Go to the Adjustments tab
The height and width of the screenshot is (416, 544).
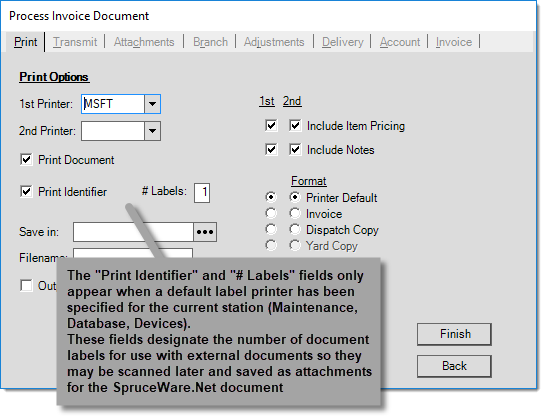(x=274, y=42)
